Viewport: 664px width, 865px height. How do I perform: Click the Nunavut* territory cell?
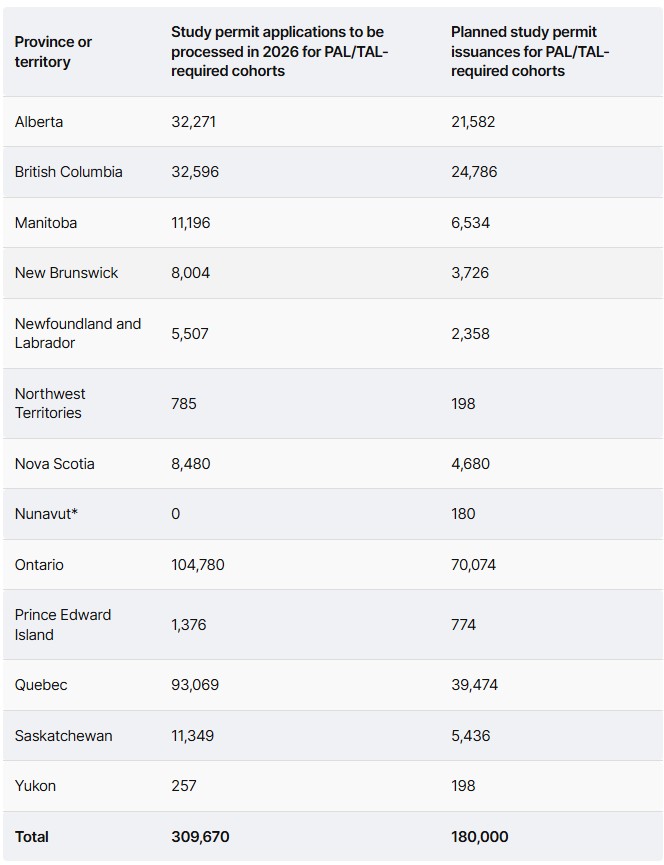pos(47,514)
